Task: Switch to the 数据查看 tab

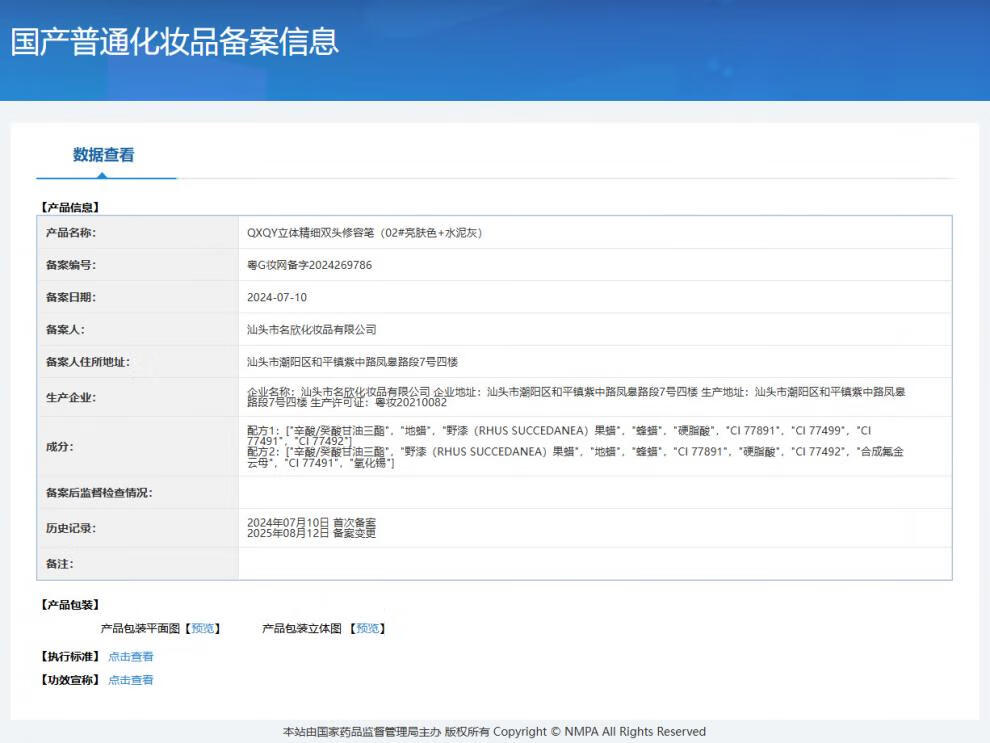Action: tap(103, 155)
